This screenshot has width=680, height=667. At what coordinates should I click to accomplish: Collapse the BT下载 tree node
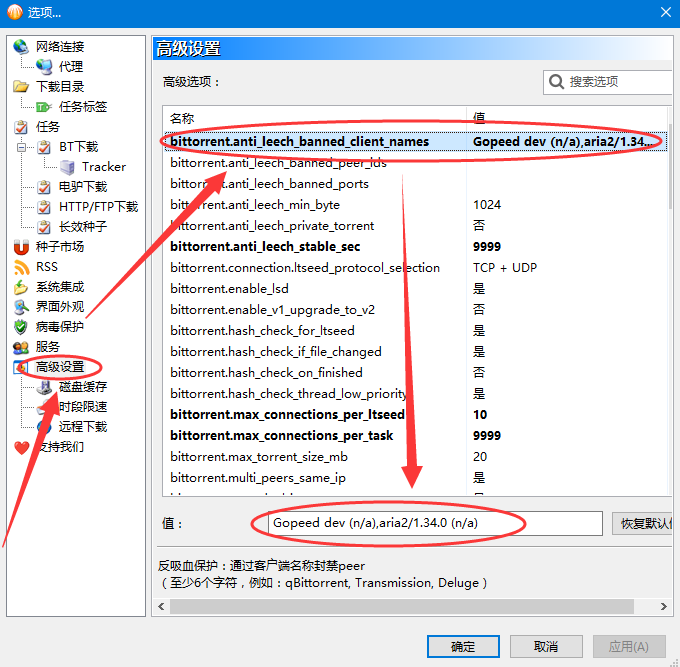click(x=21, y=147)
